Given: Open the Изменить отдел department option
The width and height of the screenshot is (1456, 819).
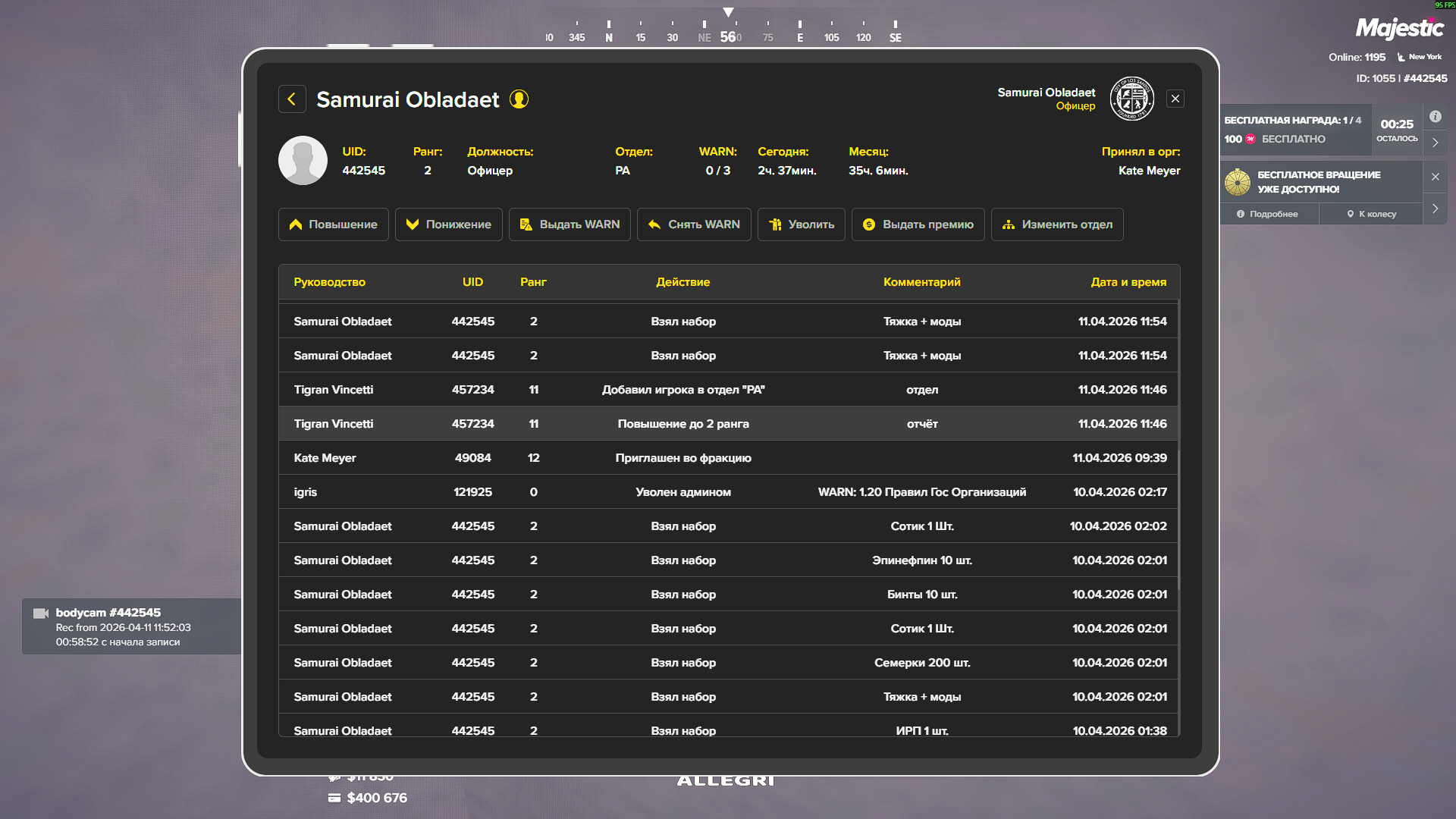Looking at the screenshot, I should point(1057,224).
